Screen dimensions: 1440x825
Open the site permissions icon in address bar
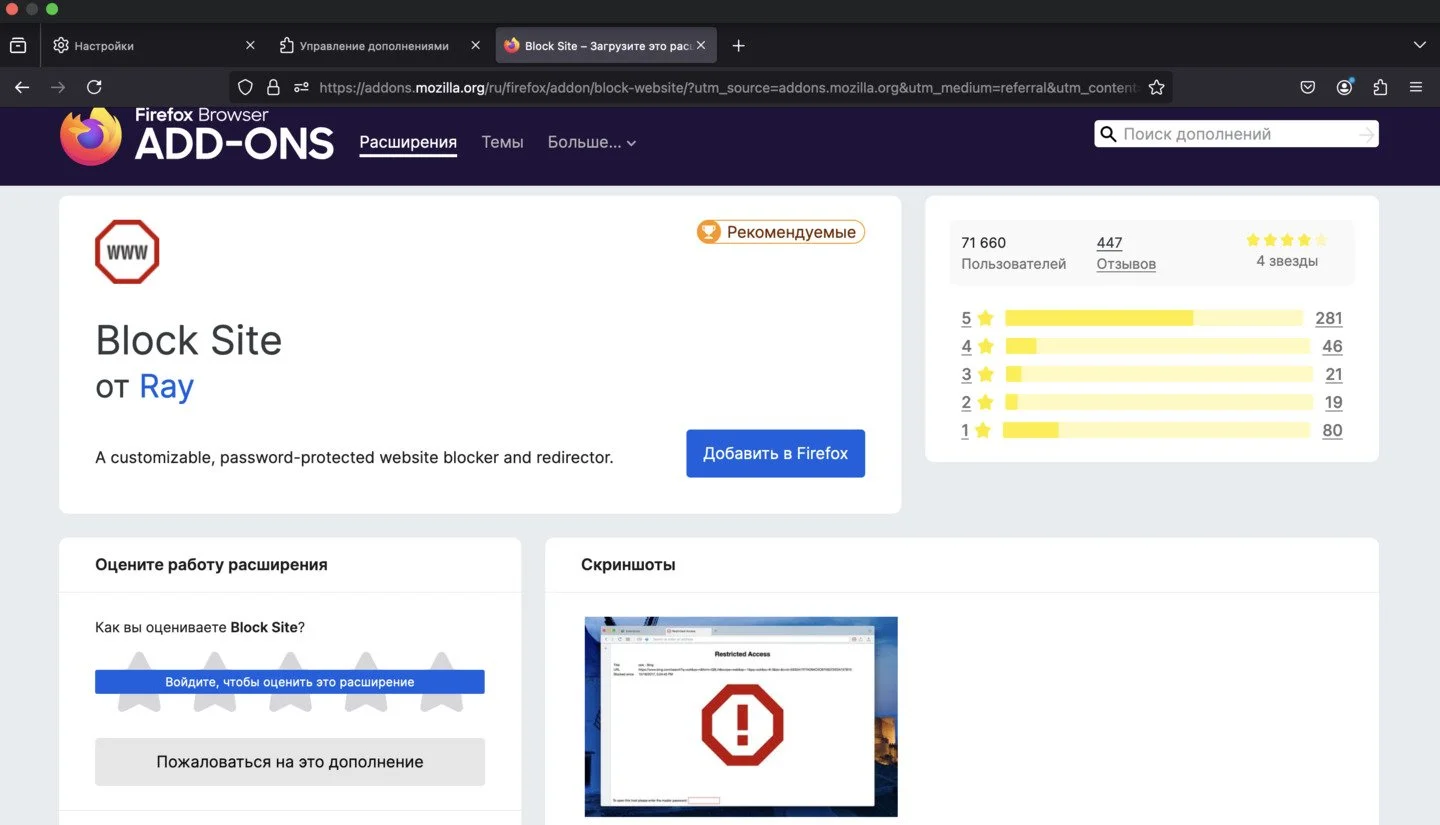[x=301, y=87]
